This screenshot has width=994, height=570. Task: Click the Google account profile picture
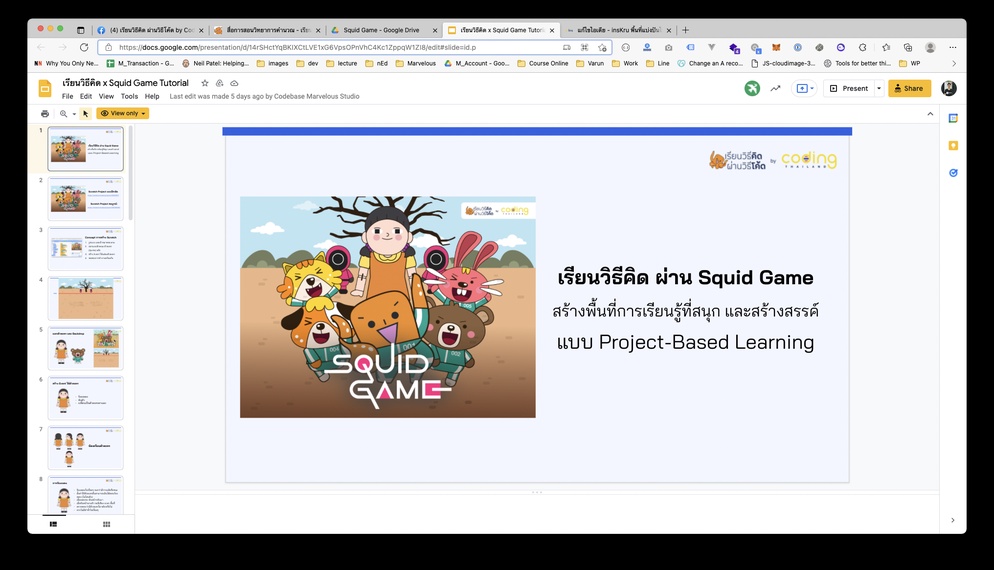(948, 88)
